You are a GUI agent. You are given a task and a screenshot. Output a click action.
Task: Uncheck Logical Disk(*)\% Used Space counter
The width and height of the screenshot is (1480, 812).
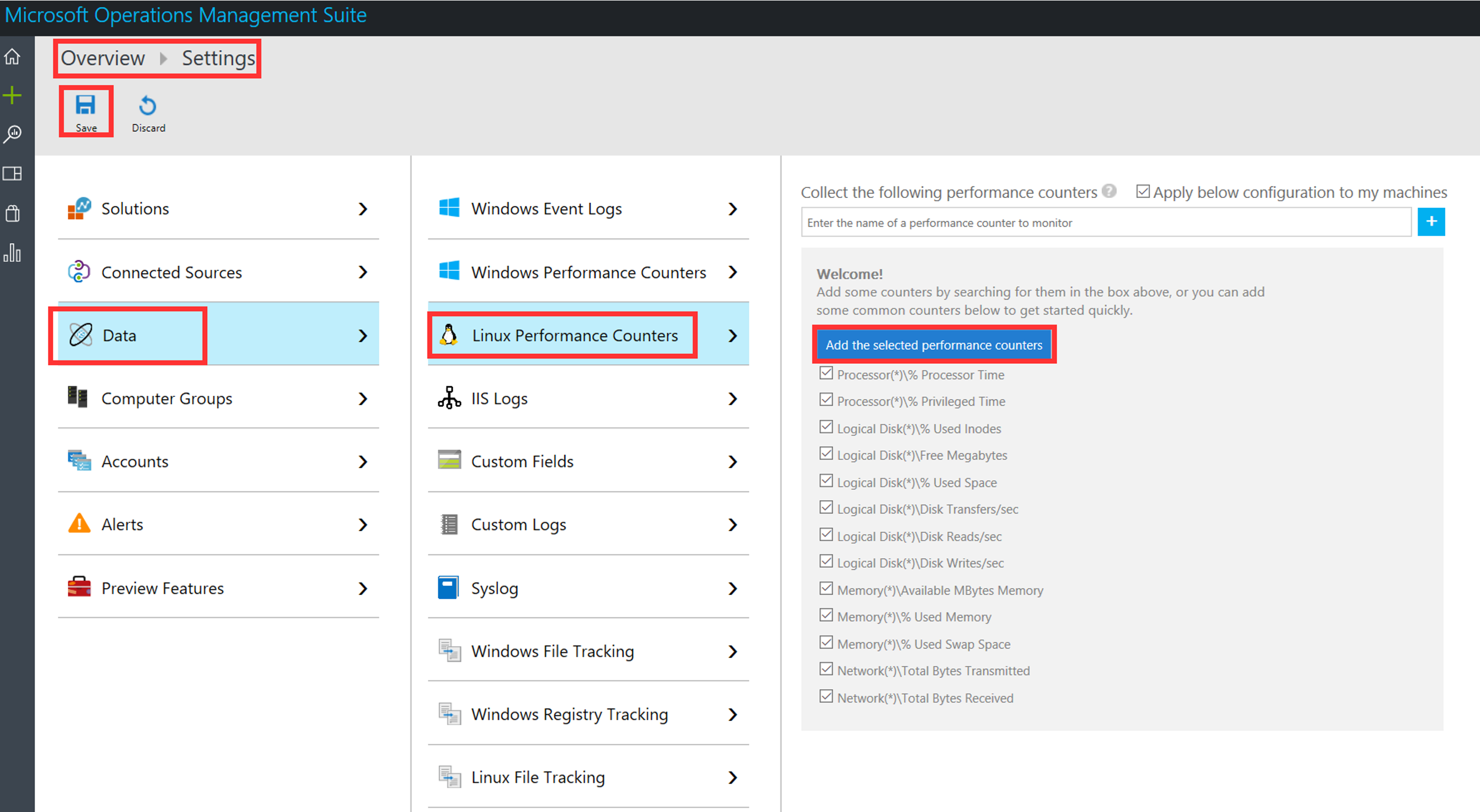point(826,481)
